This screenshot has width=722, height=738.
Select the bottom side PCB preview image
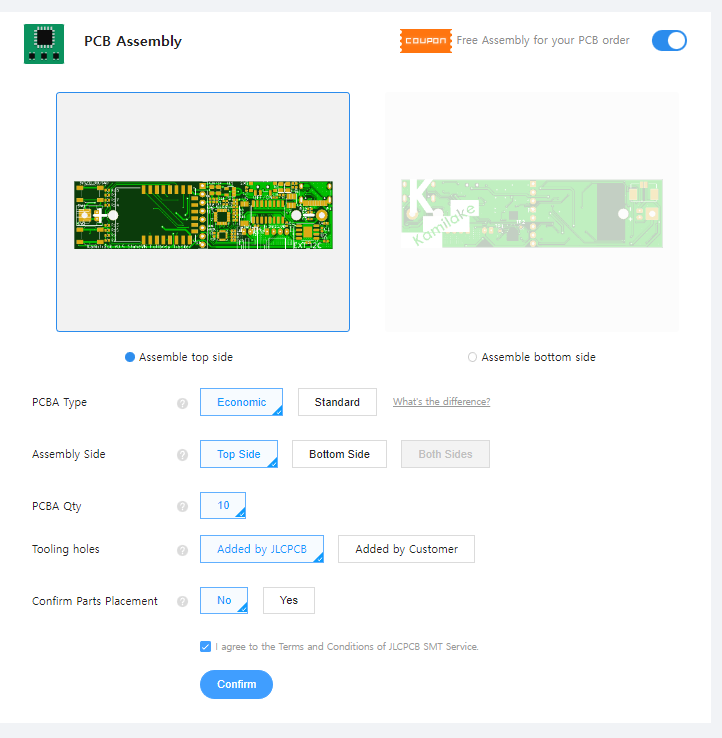(532, 212)
